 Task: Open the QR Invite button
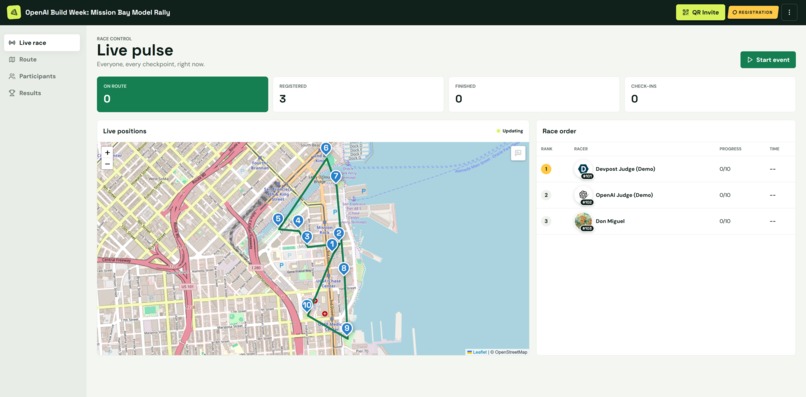[x=700, y=12]
